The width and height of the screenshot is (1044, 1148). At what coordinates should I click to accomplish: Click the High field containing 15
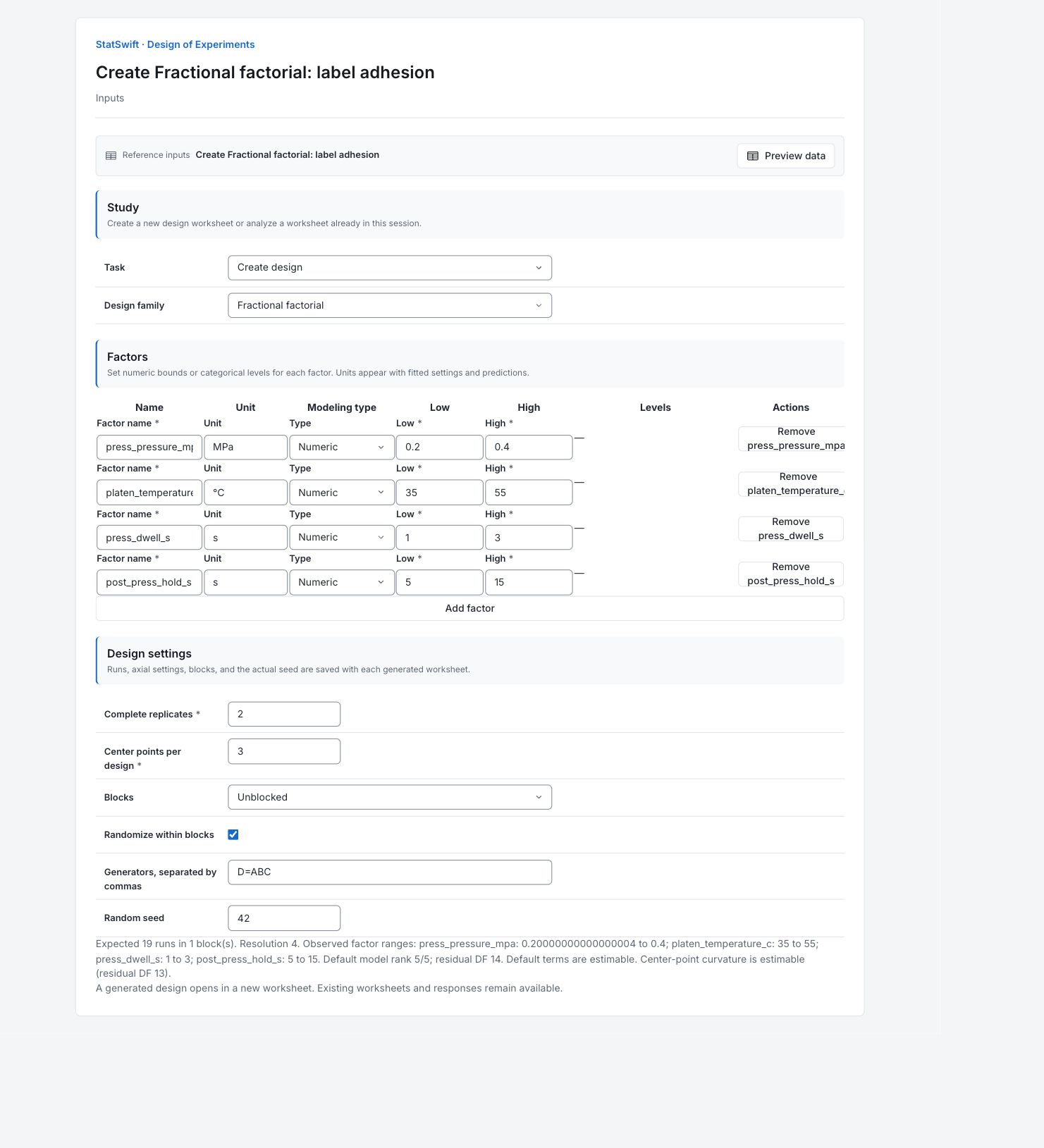pos(529,583)
